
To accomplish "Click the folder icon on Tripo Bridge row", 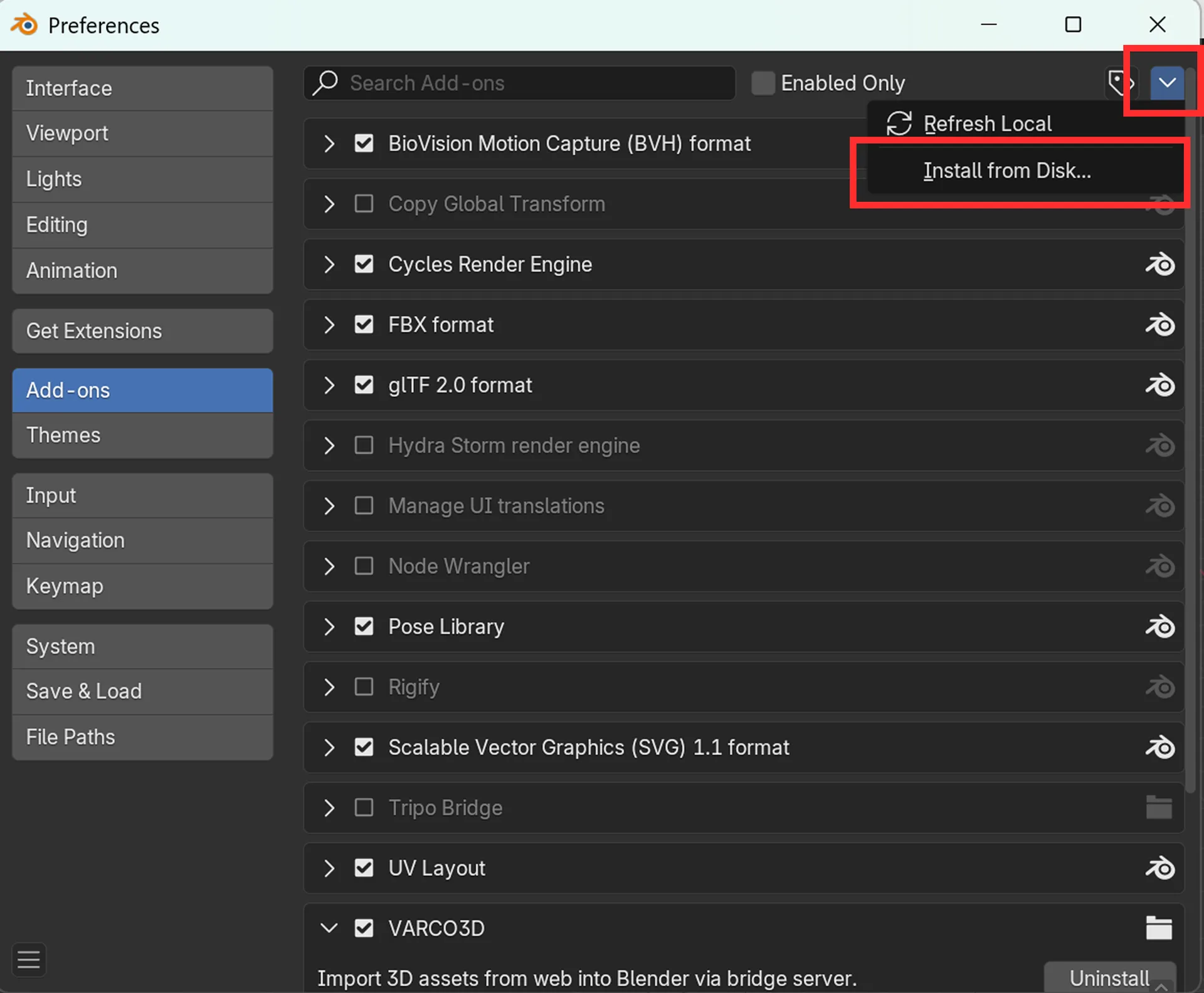I will coord(1159,807).
